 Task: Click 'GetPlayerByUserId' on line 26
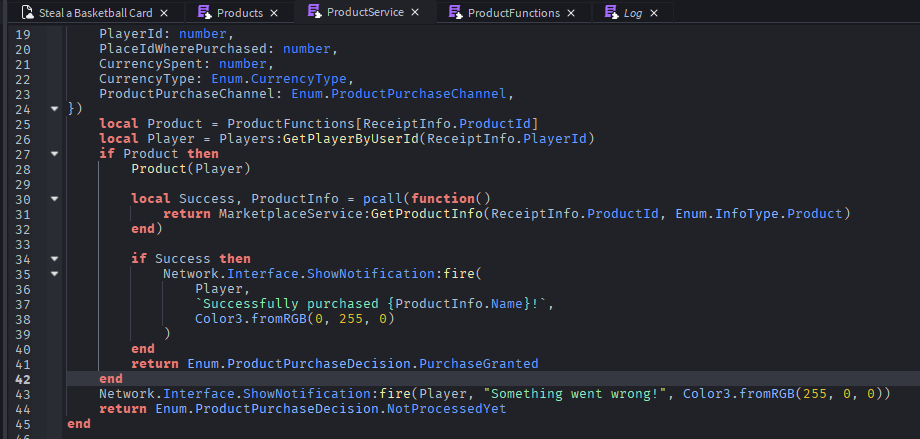351,139
